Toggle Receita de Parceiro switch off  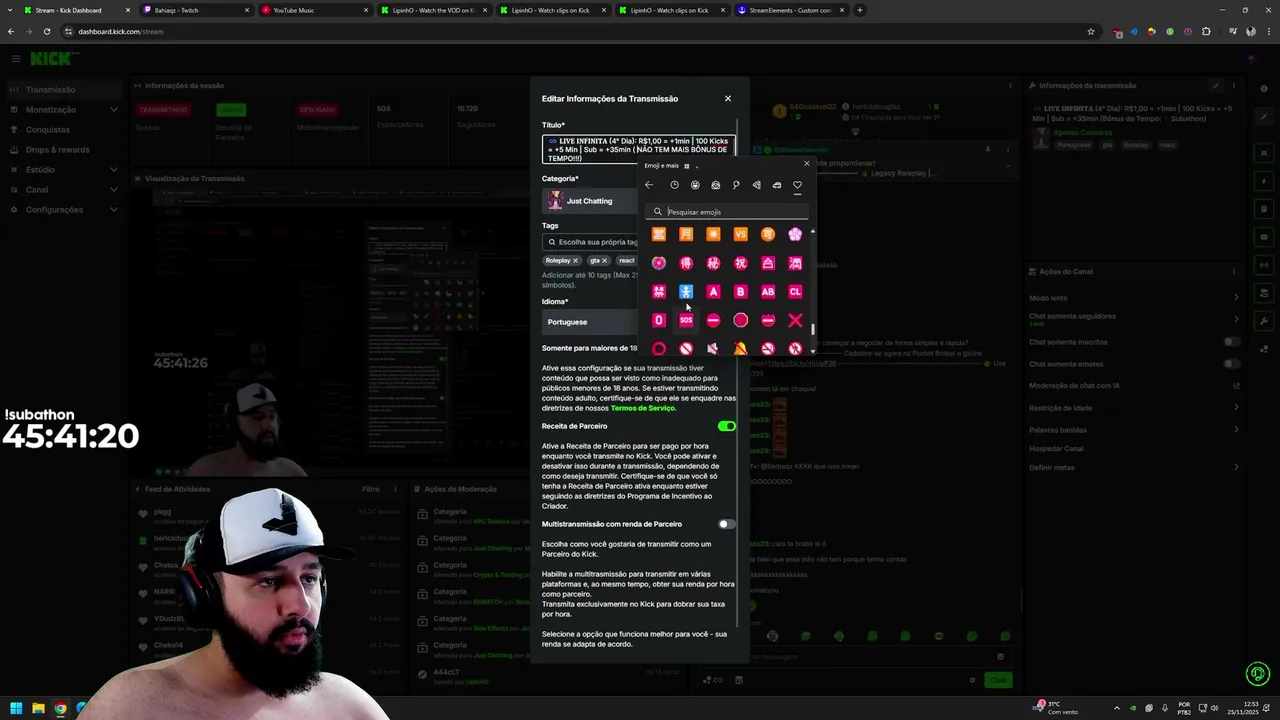[727, 426]
